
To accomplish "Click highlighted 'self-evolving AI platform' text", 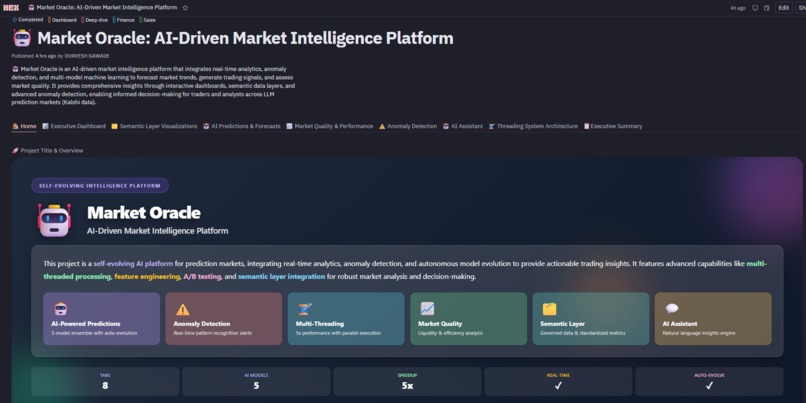I will [133, 264].
